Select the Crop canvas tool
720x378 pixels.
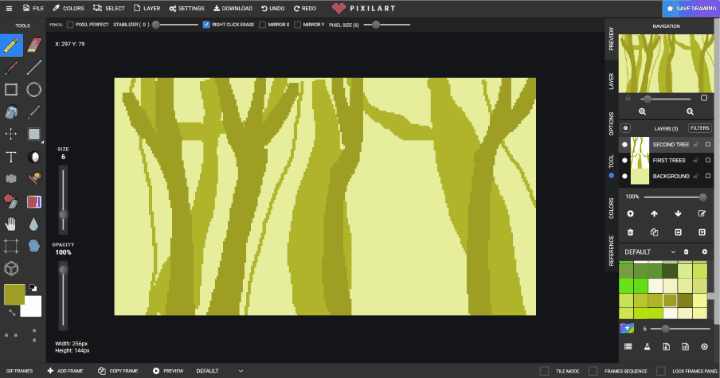[11, 246]
